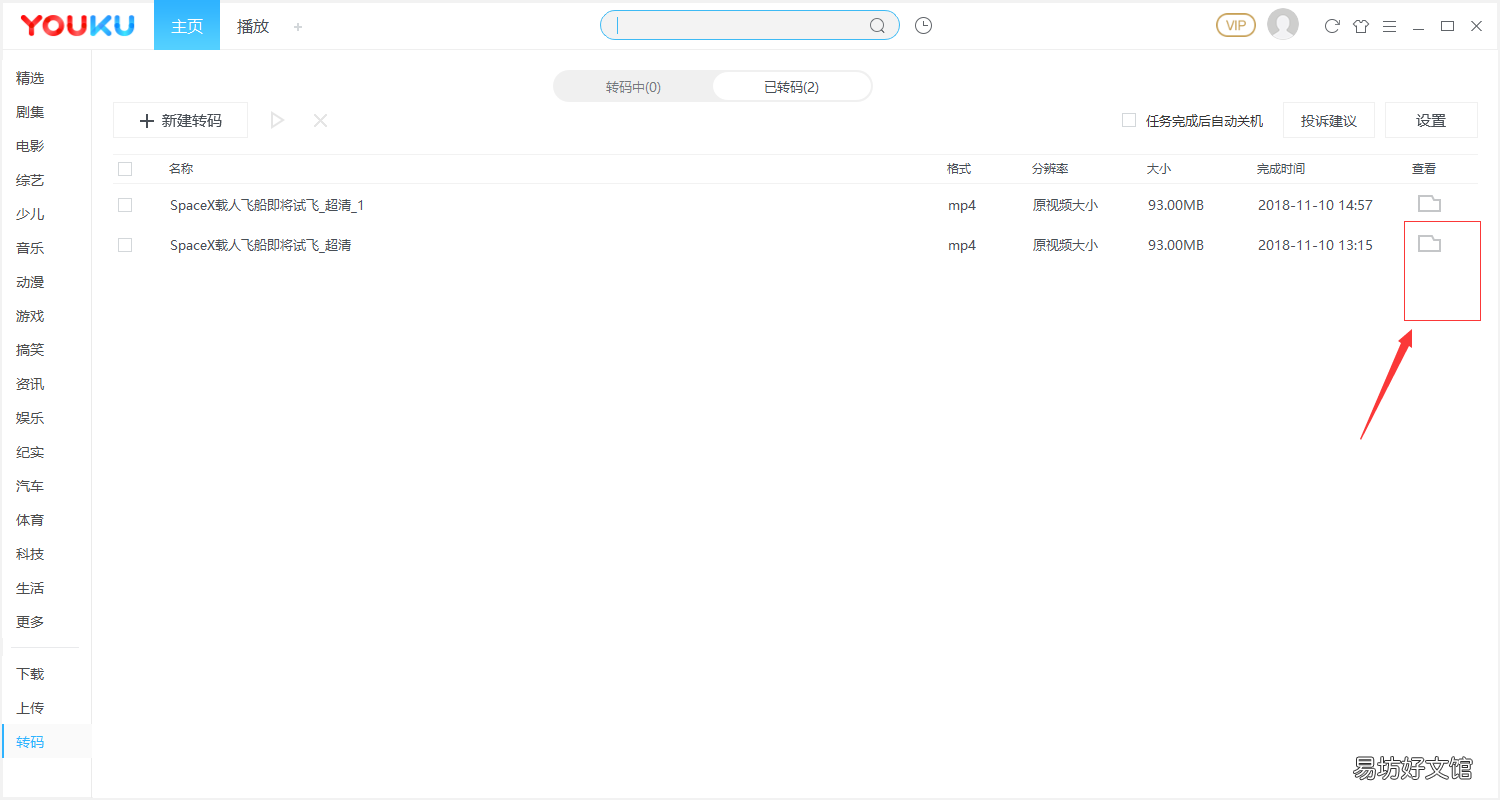The height and width of the screenshot is (800, 1500).
Task: Click the 2018-11-10 13:15 completion time
Action: pyautogui.click(x=1315, y=245)
